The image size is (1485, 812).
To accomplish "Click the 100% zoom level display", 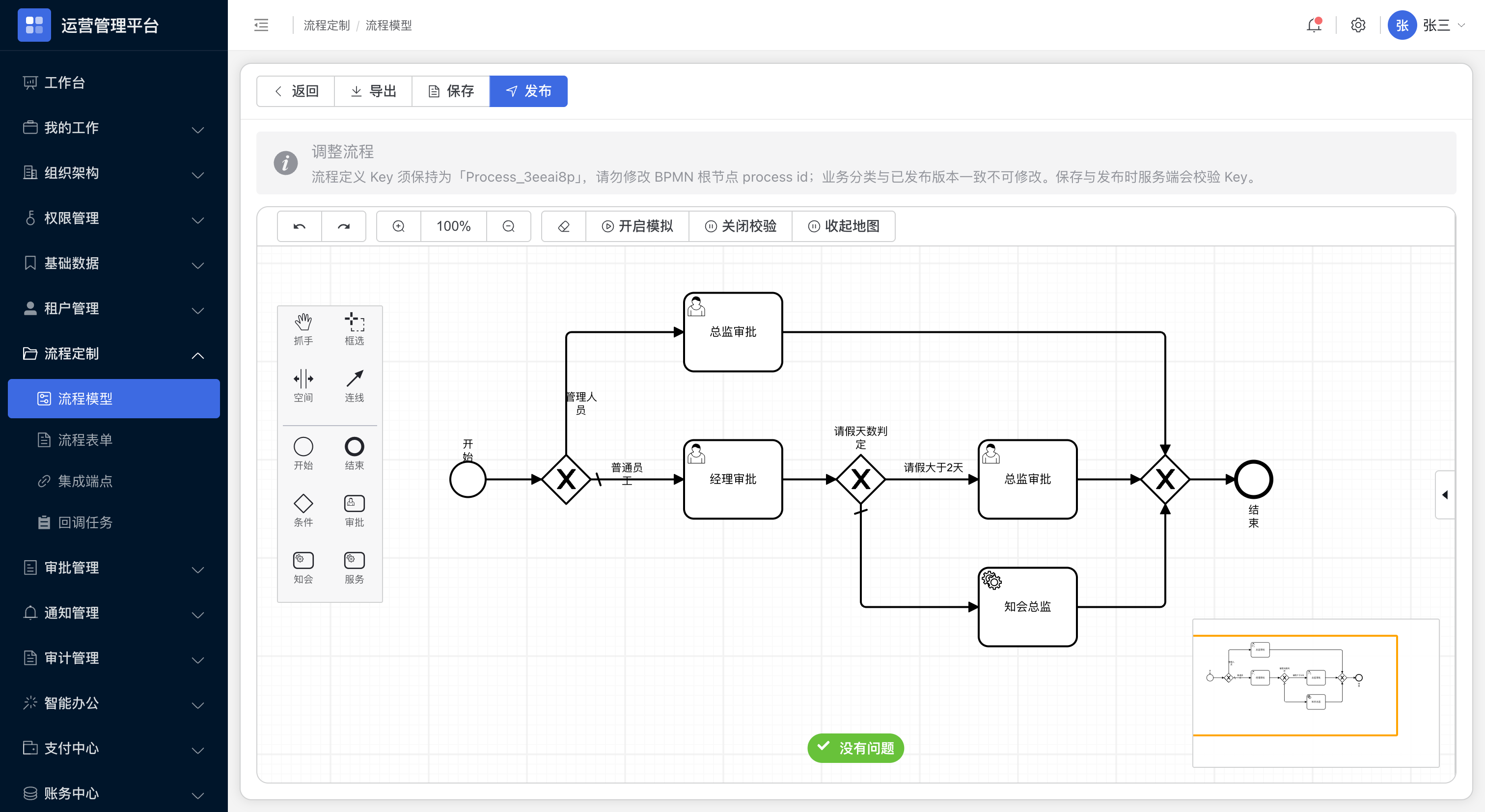I will (x=454, y=226).
